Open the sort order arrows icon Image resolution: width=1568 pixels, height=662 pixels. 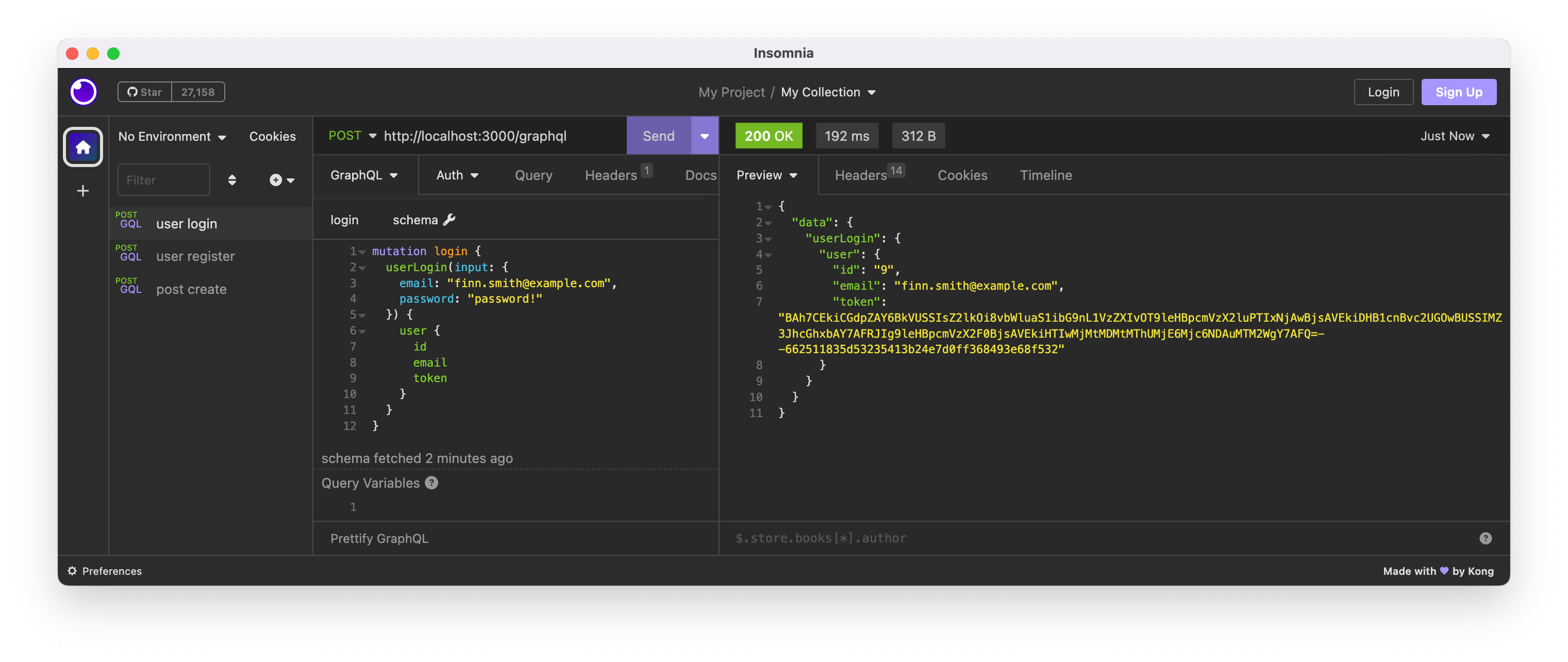click(232, 179)
